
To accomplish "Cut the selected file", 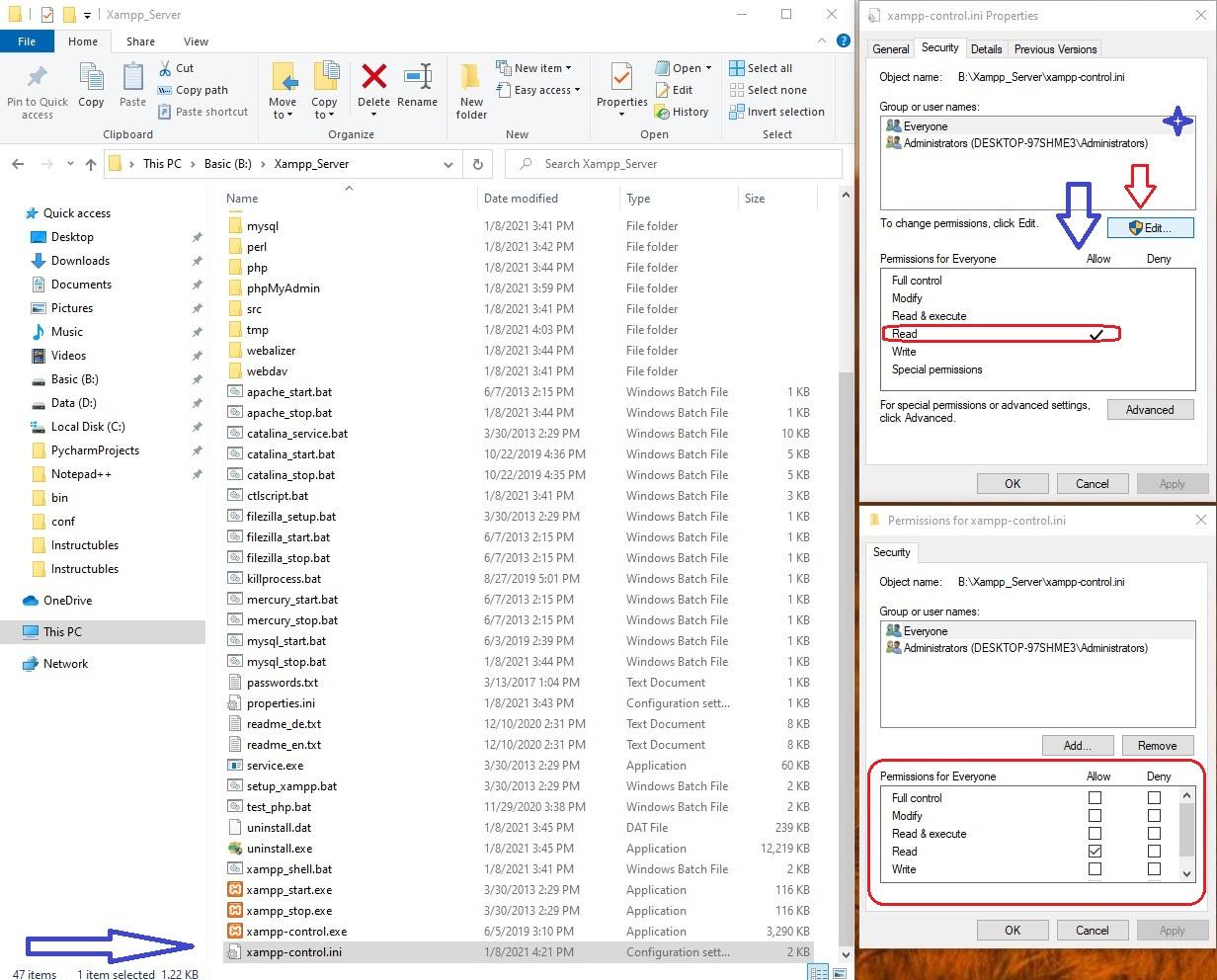I will tap(176, 68).
